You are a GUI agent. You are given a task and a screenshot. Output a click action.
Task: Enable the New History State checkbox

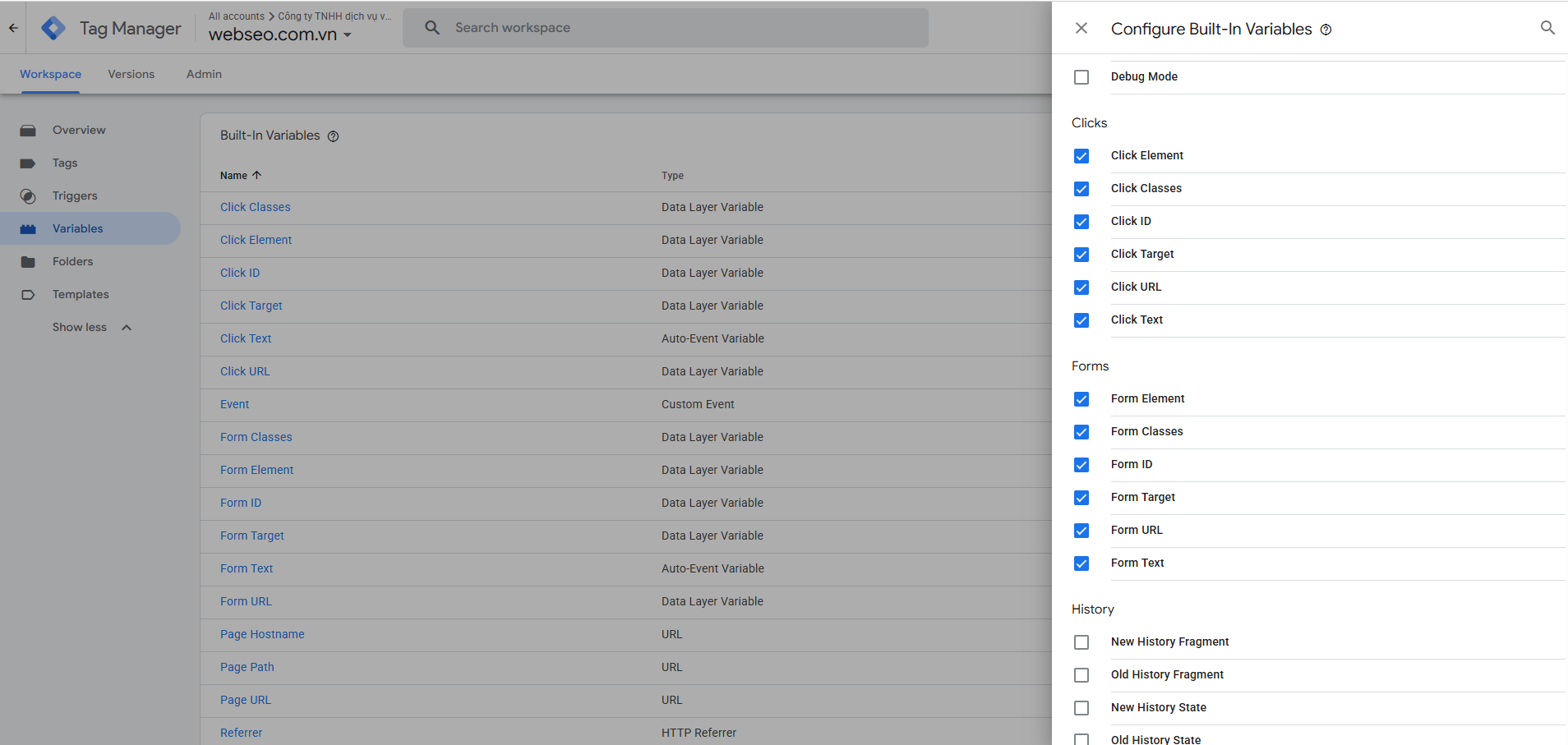pyautogui.click(x=1081, y=708)
